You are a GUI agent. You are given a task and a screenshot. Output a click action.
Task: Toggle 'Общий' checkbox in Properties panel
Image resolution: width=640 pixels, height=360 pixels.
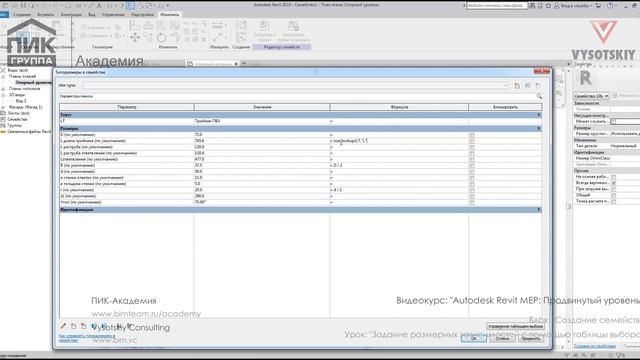pyautogui.click(x=613, y=196)
